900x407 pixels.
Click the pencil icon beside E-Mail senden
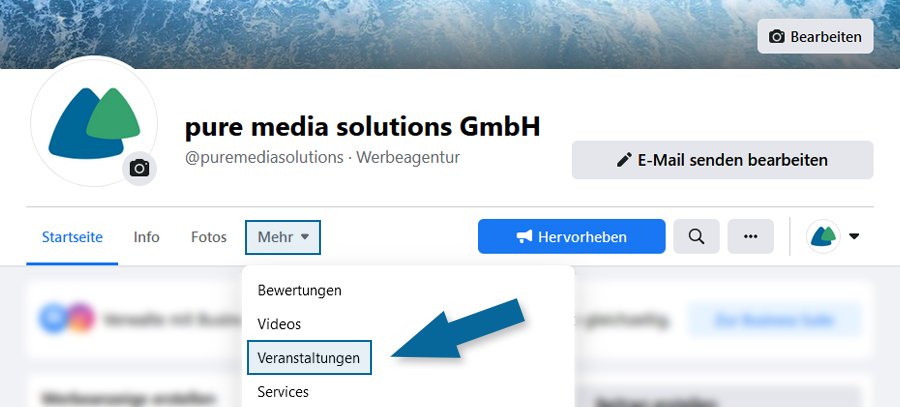coord(624,160)
